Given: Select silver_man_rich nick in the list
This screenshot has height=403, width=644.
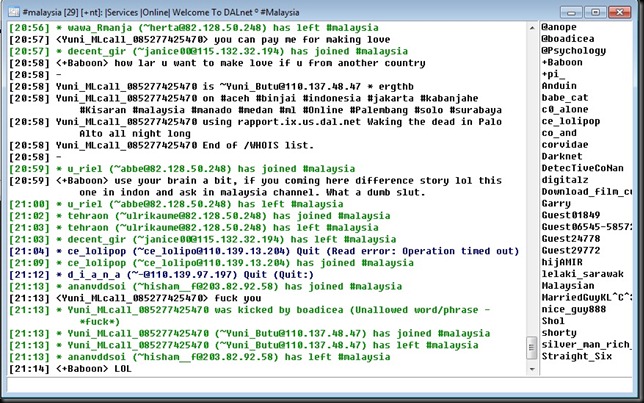Looking at the screenshot, I should tap(586, 345).
